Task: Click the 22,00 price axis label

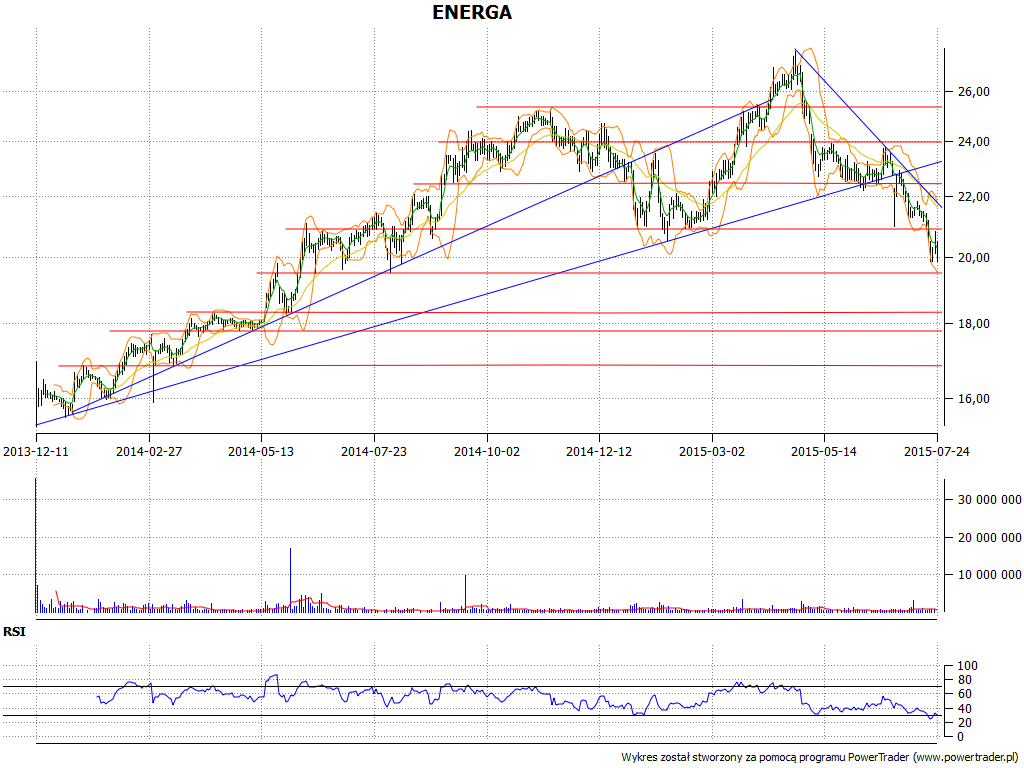Action: 974,197
